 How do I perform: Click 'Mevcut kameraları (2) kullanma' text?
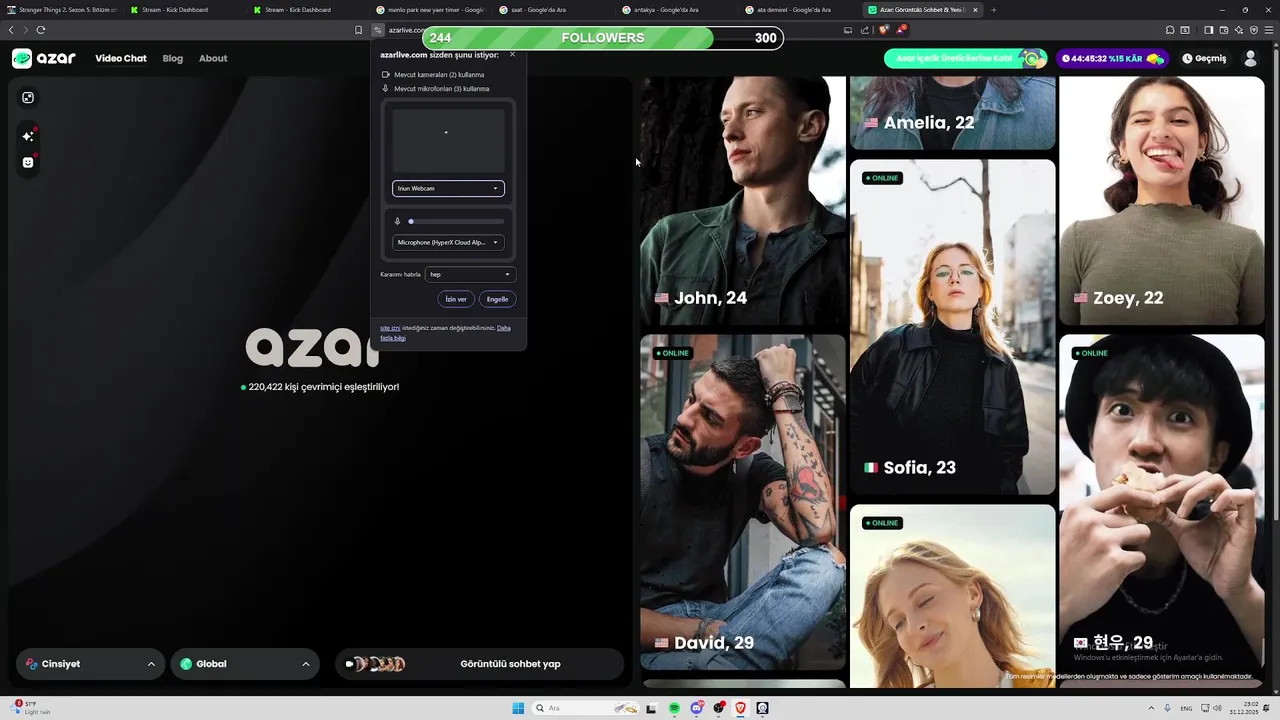[x=439, y=75]
